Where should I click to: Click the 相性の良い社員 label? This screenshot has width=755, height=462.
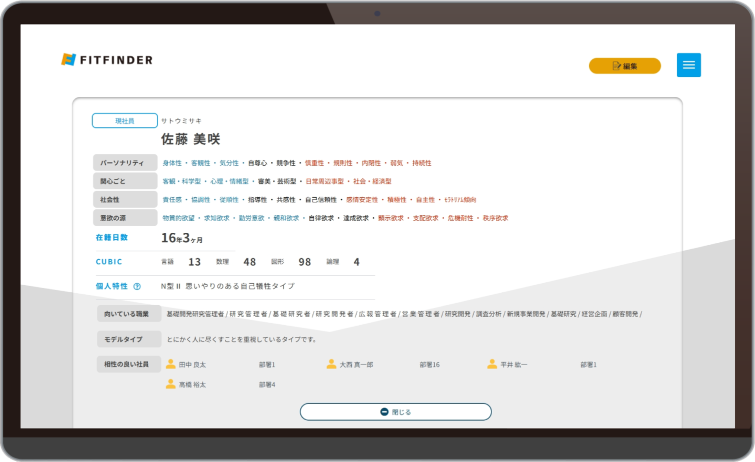click(x=129, y=364)
